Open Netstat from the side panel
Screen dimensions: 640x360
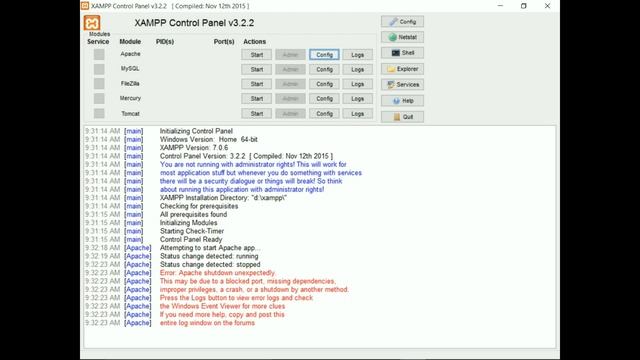tap(402, 37)
